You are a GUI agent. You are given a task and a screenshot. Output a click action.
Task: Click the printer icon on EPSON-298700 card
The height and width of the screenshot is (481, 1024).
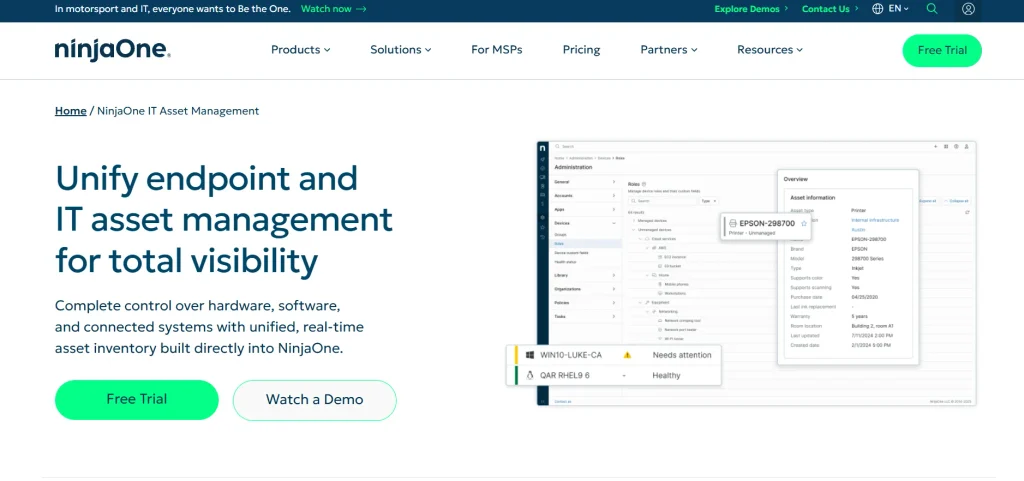[x=733, y=223]
